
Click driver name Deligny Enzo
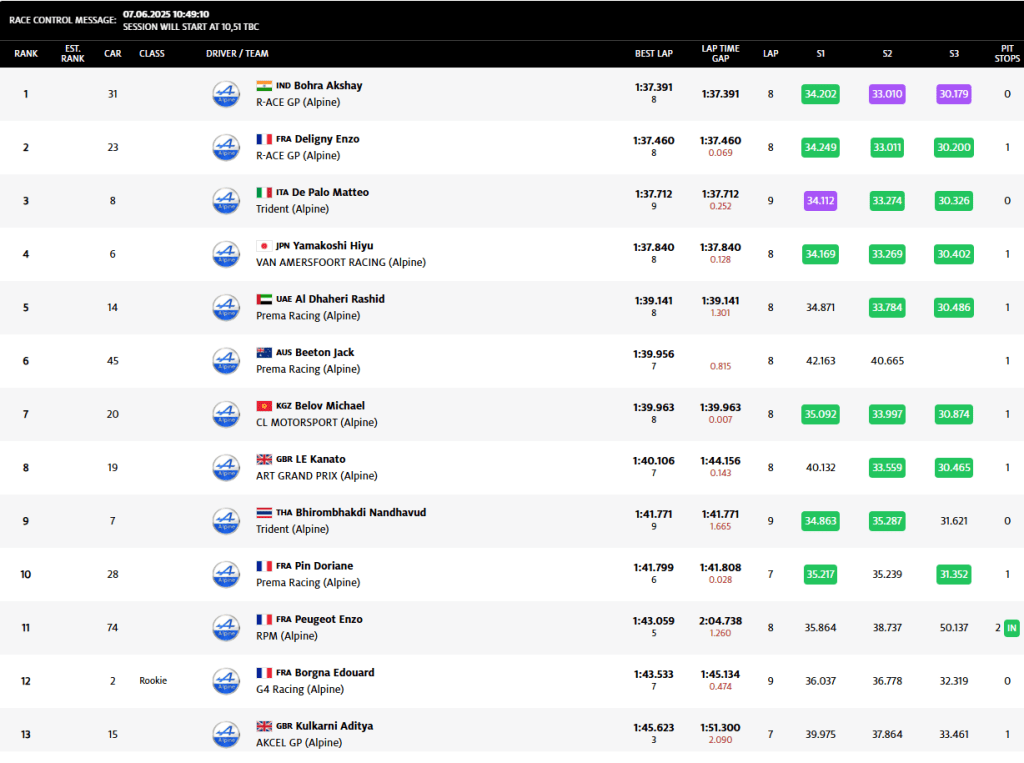[x=327, y=139]
